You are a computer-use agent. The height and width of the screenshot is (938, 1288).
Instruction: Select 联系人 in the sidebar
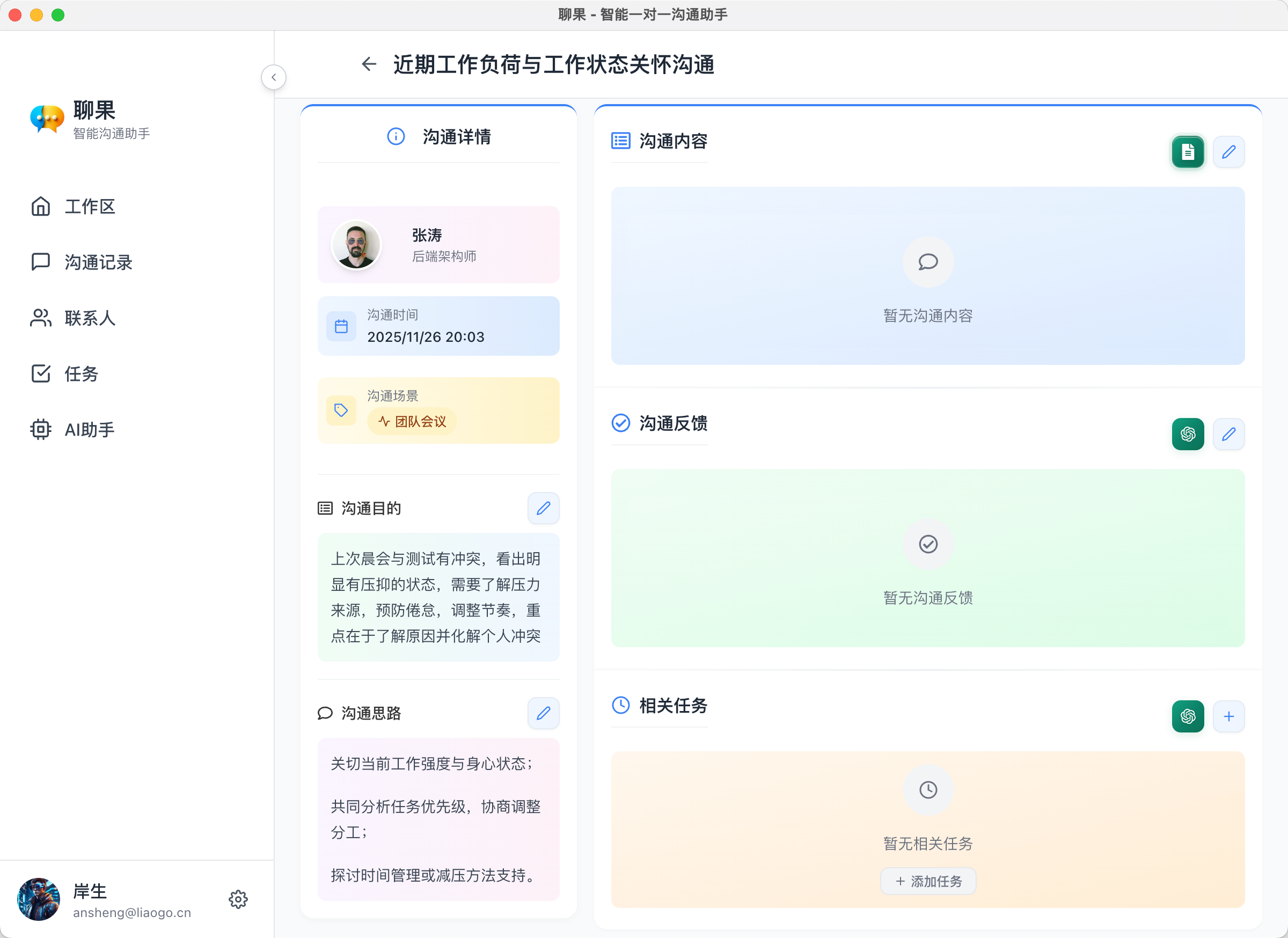(x=90, y=319)
